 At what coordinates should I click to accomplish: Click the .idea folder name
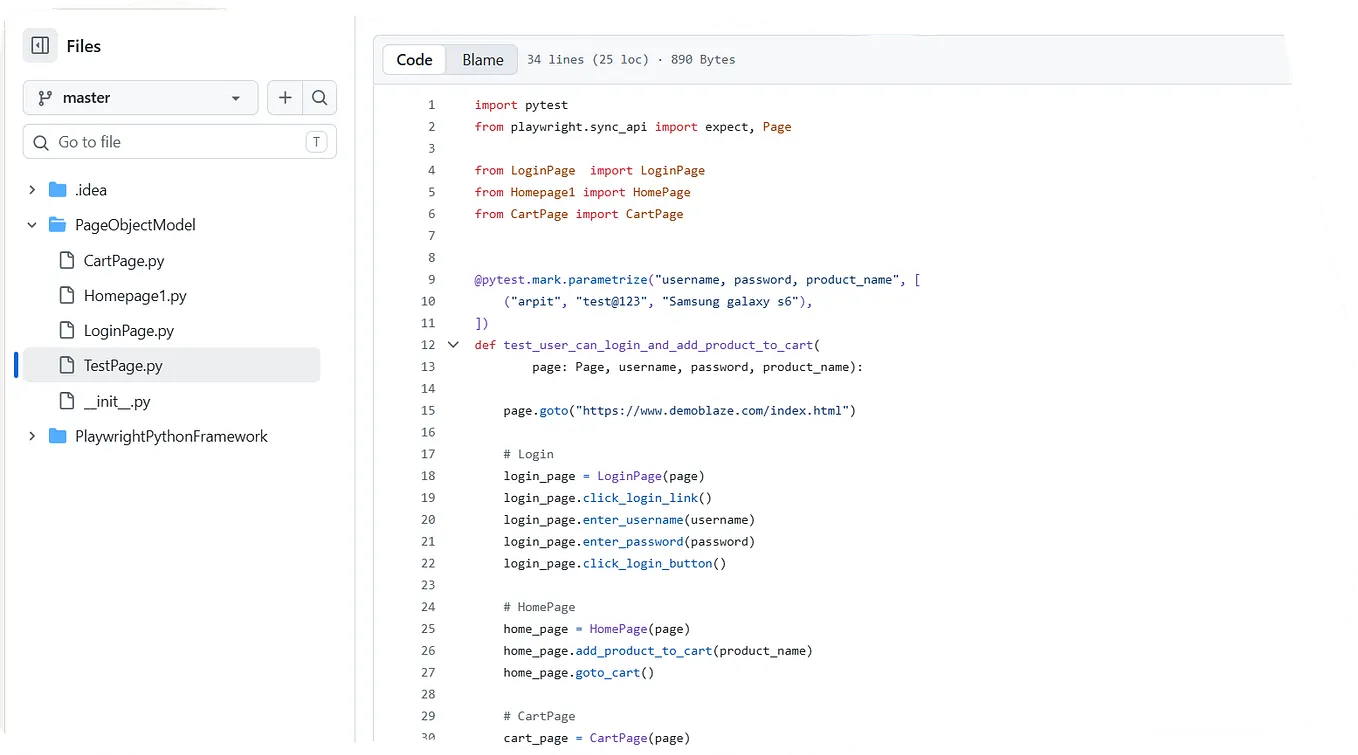(x=91, y=190)
